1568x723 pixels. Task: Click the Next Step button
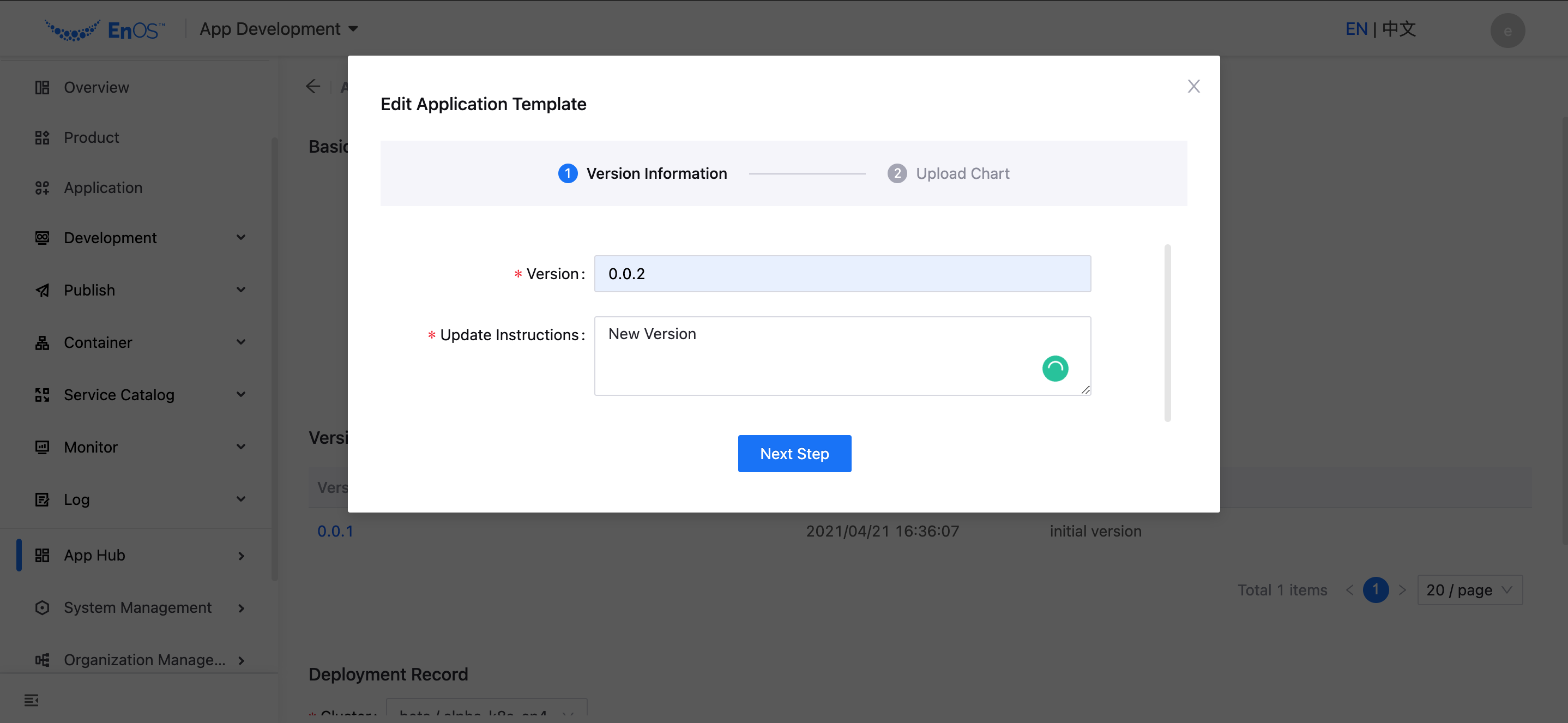[794, 454]
